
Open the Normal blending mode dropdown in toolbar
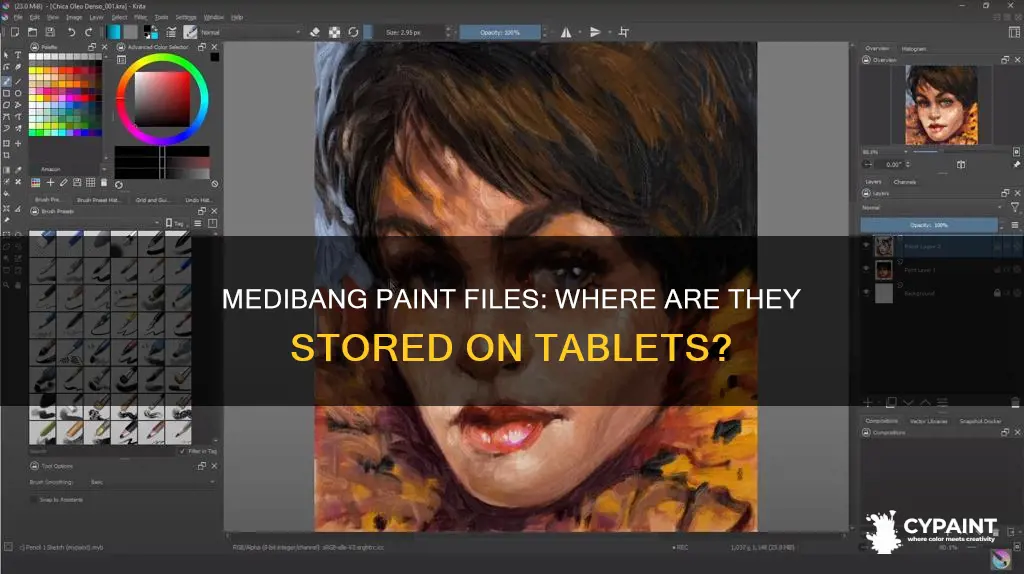pyautogui.click(x=250, y=32)
